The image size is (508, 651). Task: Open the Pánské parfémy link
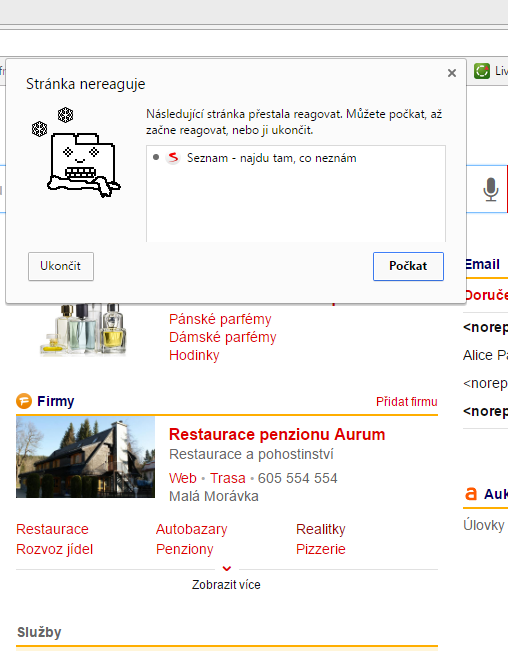220,319
